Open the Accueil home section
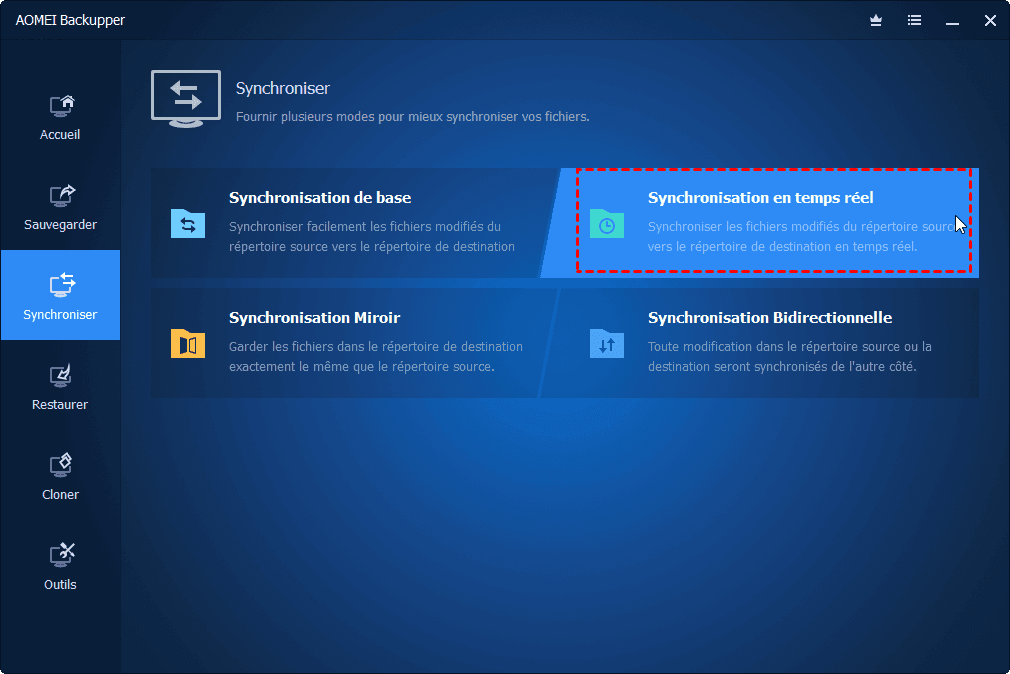Viewport: 1010px width, 674px height. [60, 117]
